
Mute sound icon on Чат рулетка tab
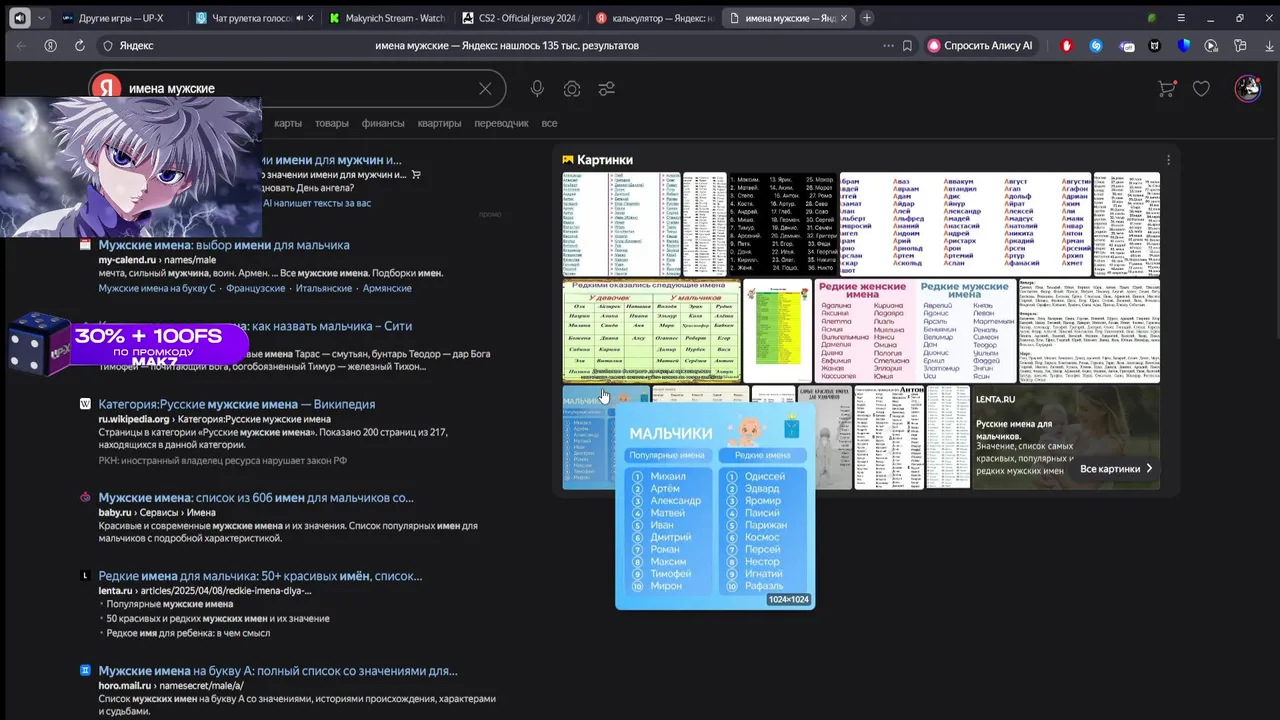(x=300, y=18)
